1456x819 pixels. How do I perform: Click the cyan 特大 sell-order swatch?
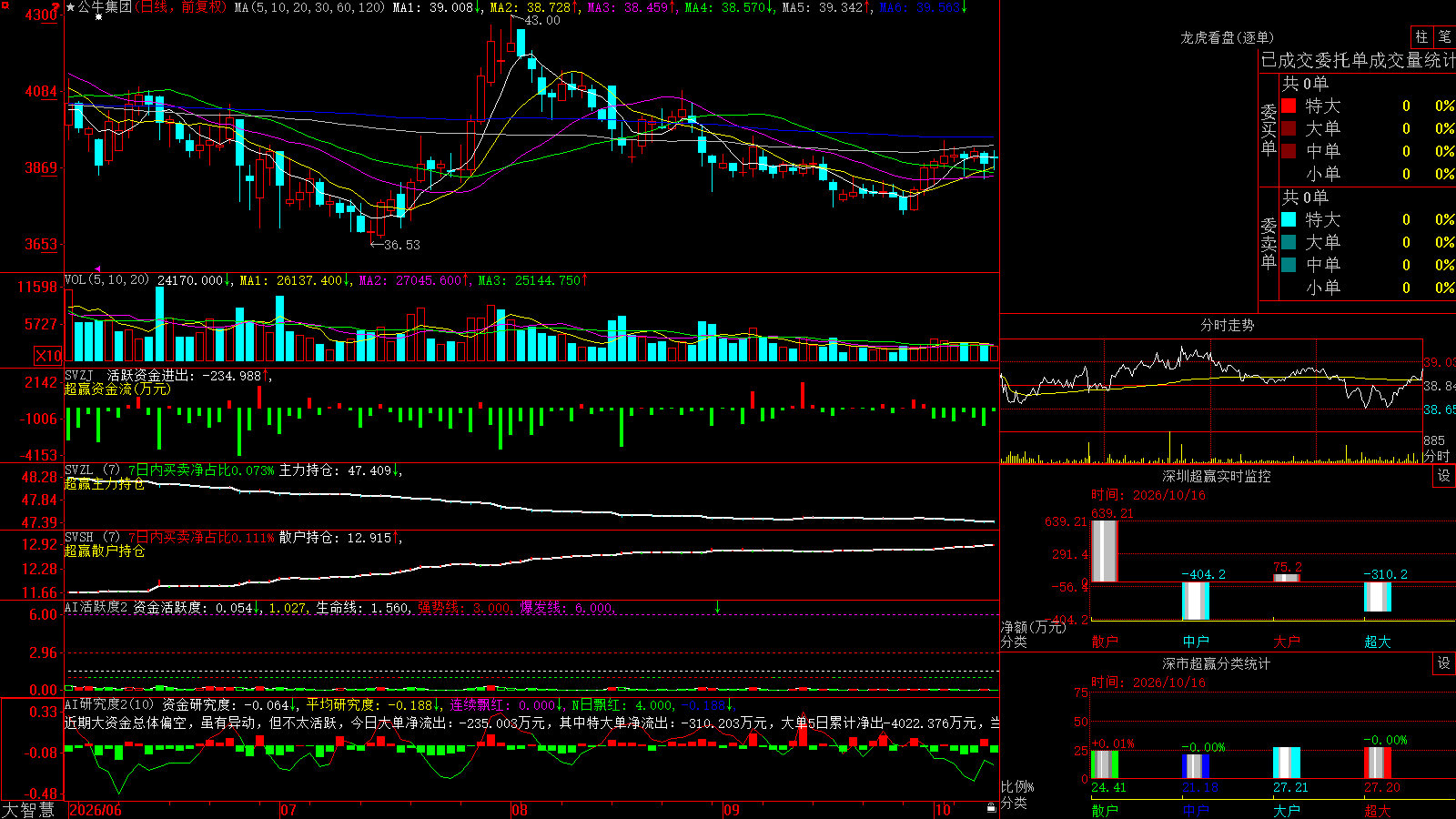tap(1289, 219)
